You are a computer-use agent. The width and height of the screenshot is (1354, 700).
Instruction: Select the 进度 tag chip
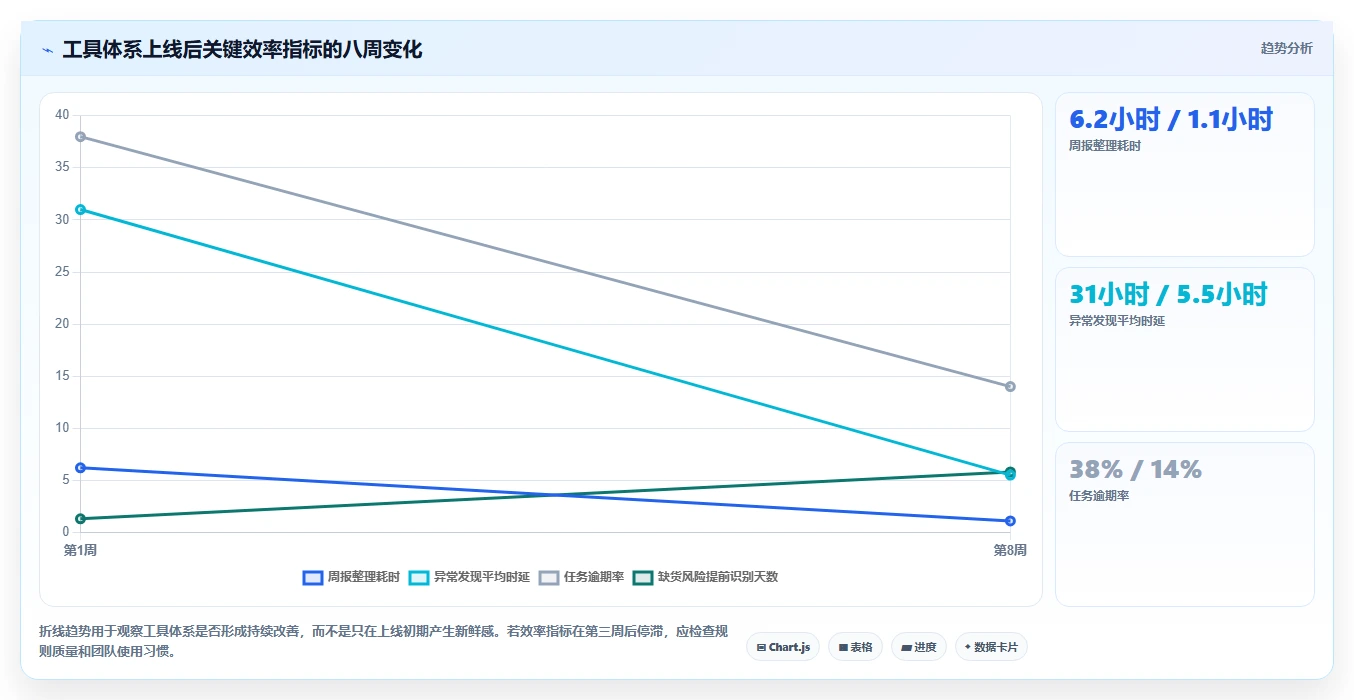coord(919,647)
